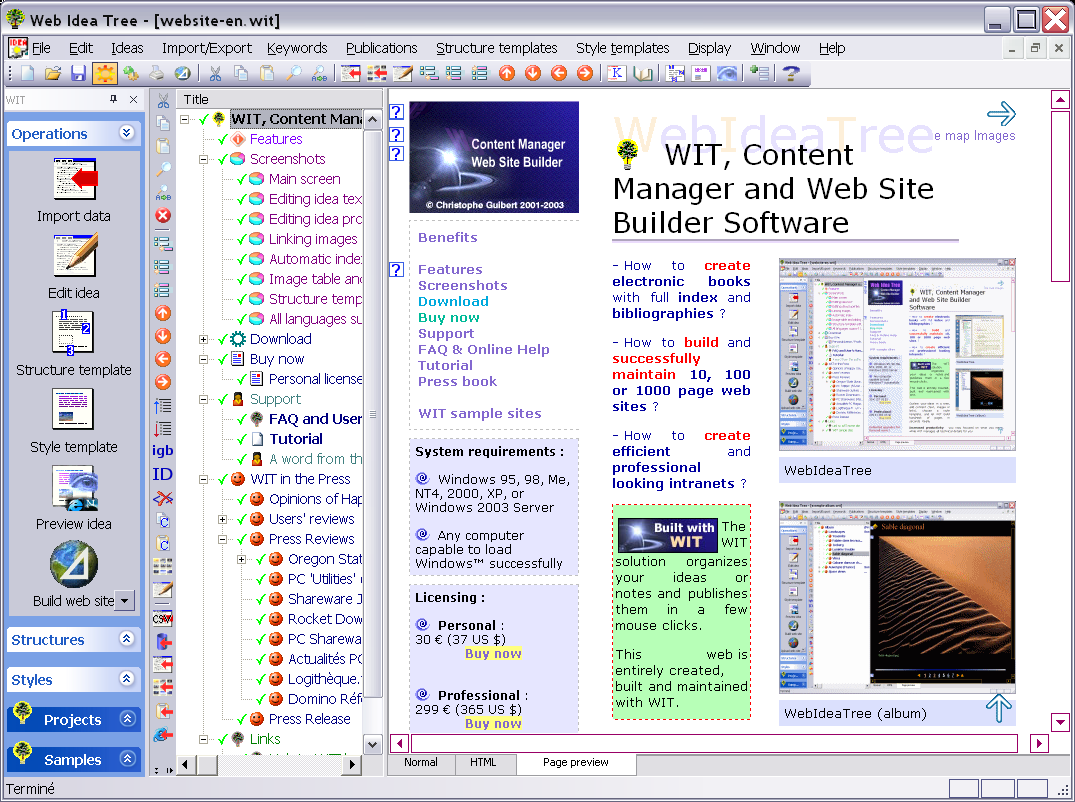Image resolution: width=1075 pixels, height=802 pixels.
Task: Click the pin icon of the WIT panel
Action: click(x=114, y=99)
